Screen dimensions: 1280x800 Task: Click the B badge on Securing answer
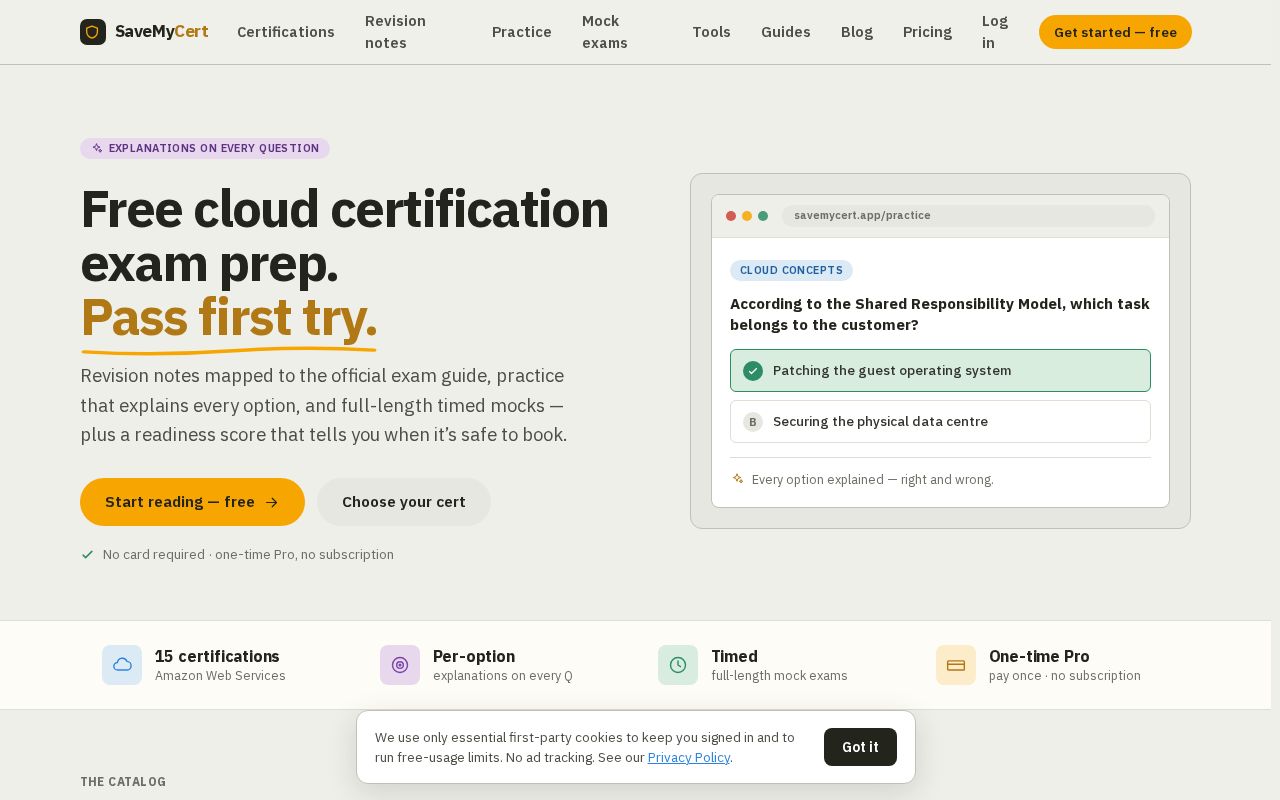click(753, 422)
